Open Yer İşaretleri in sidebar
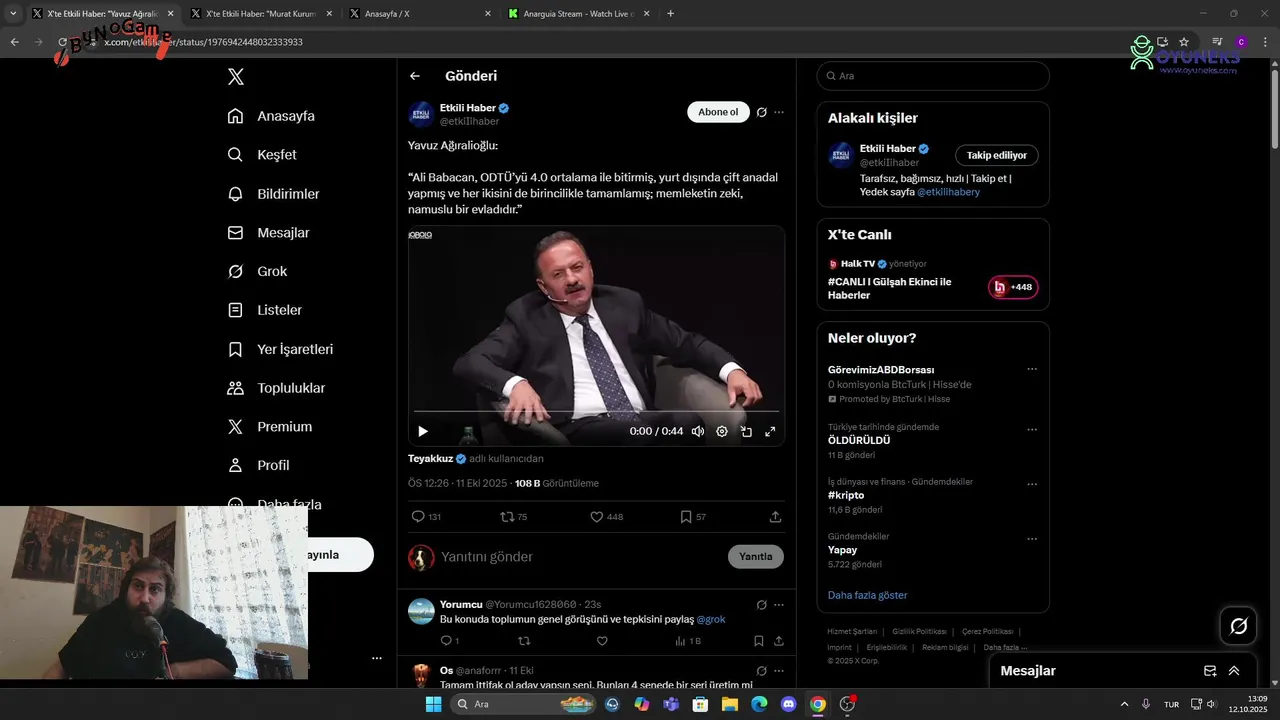 [280, 349]
